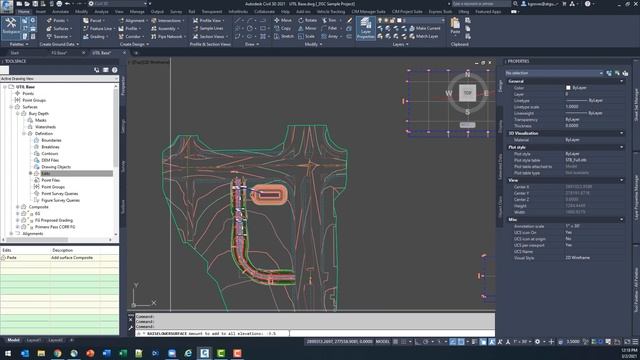This screenshot has width=640, height=360.
Task: Expand the Composite surface node
Action: tap(18, 207)
